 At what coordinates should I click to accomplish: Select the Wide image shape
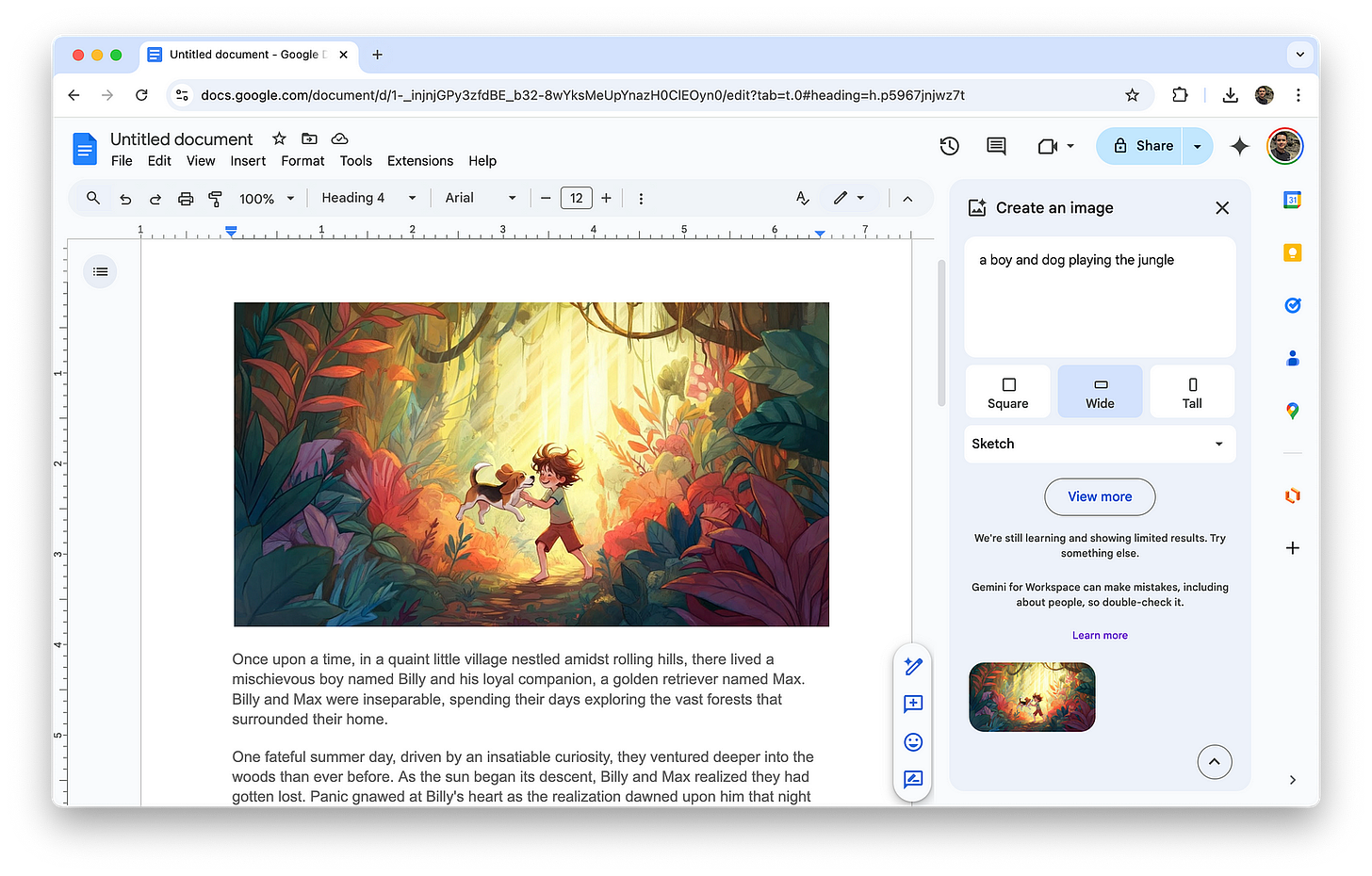point(1100,392)
